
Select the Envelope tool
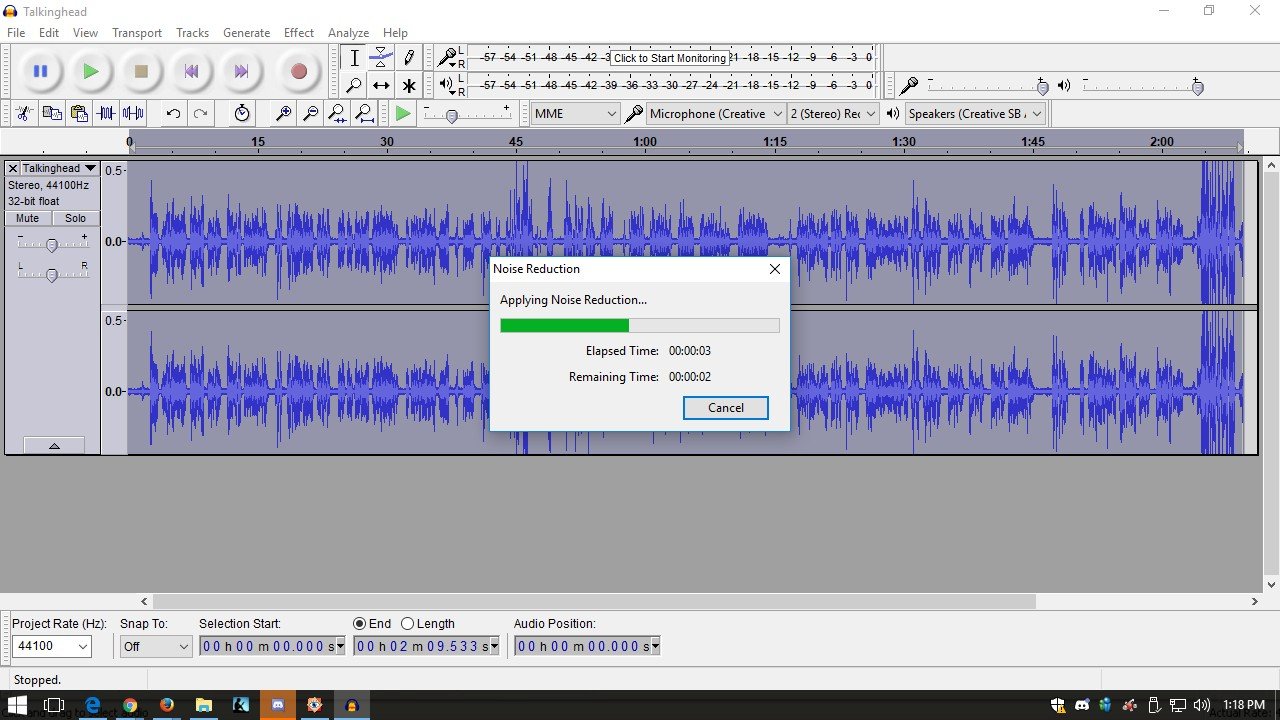pyautogui.click(x=381, y=58)
